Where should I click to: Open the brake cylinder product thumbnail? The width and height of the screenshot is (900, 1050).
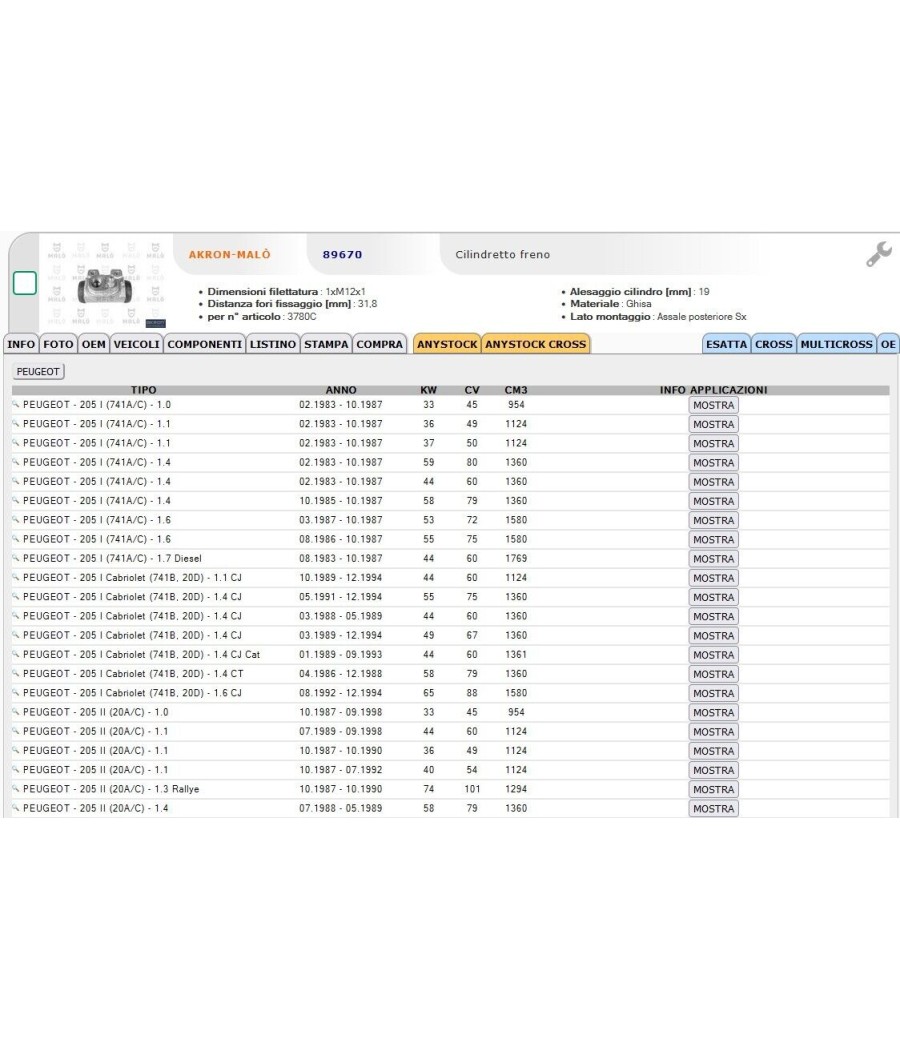tap(105, 284)
